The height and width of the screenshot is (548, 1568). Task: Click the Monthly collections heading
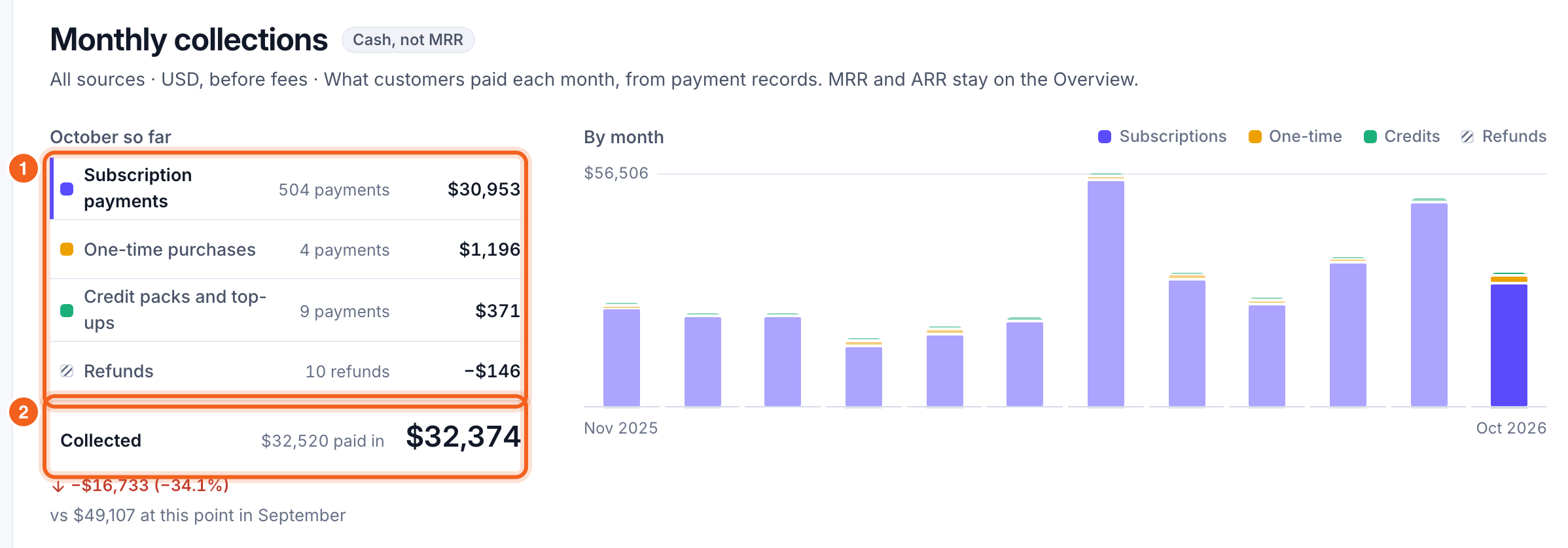coord(188,40)
